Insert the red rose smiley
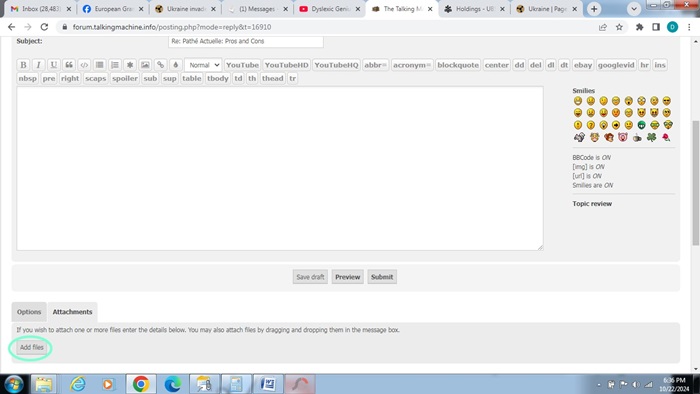 [x=666, y=137]
